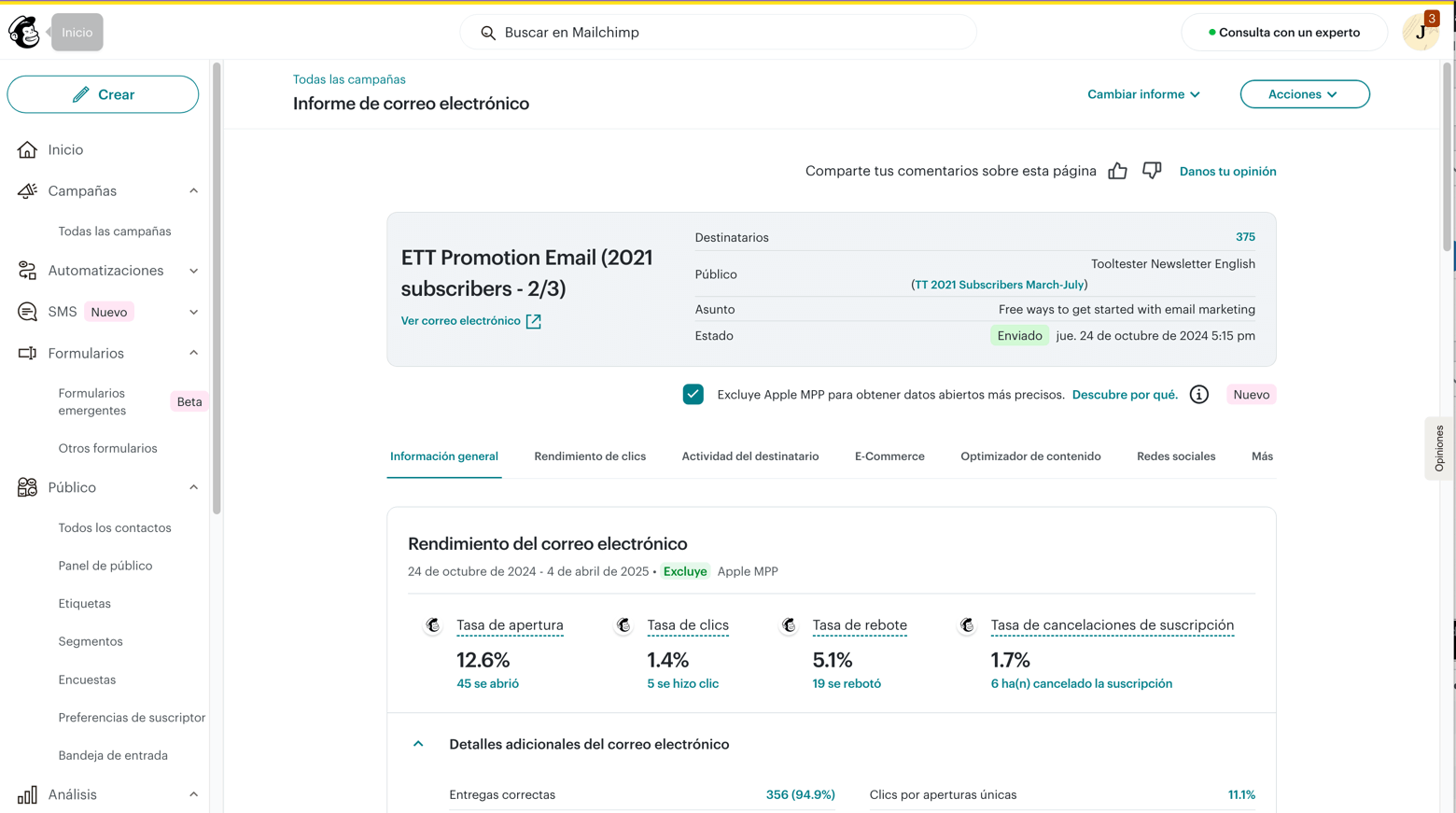
Task: Click the 45 se abrió link
Action: pos(487,684)
